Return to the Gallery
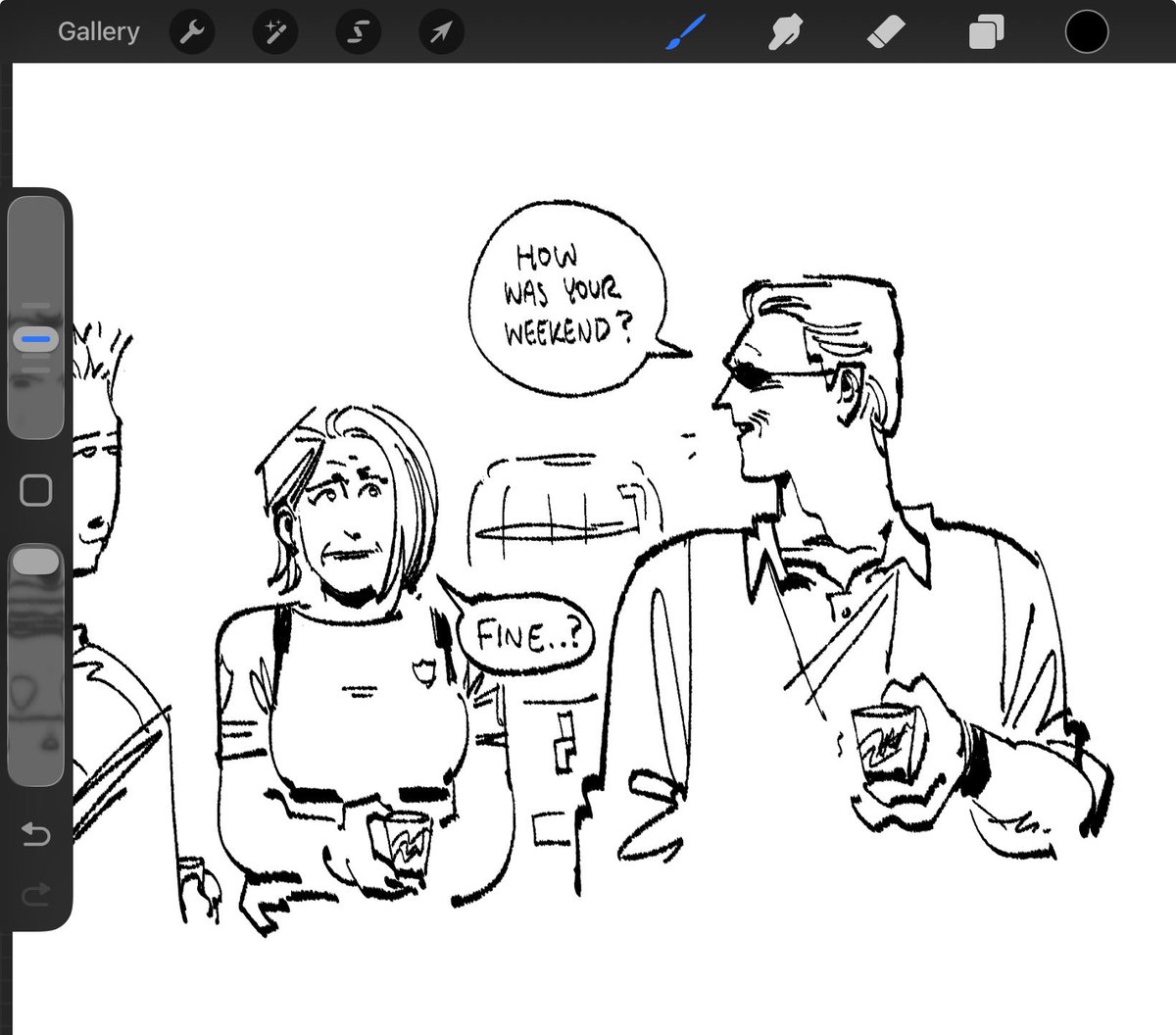This screenshot has width=1176, height=1035. (98, 31)
